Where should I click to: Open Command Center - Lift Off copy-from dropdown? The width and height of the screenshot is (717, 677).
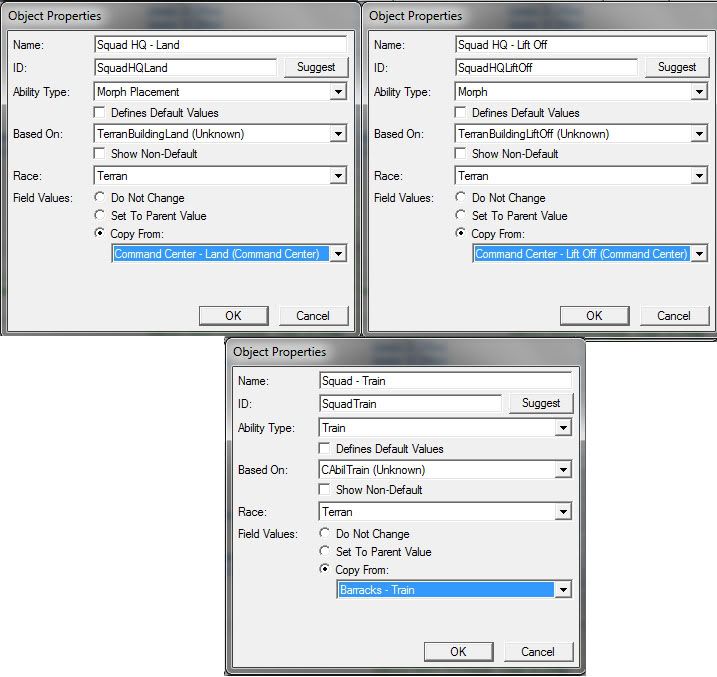699,254
